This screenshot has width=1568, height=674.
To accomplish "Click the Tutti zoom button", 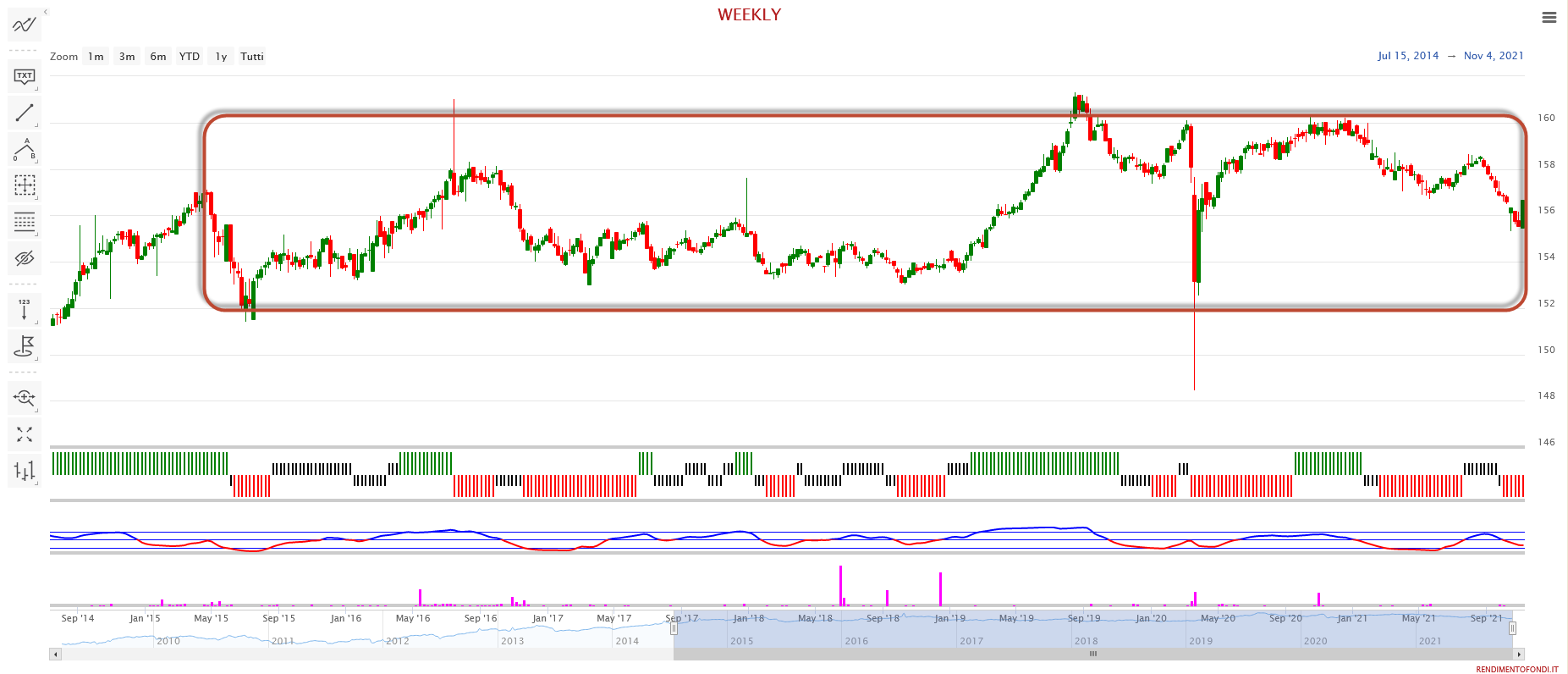I will (x=251, y=57).
